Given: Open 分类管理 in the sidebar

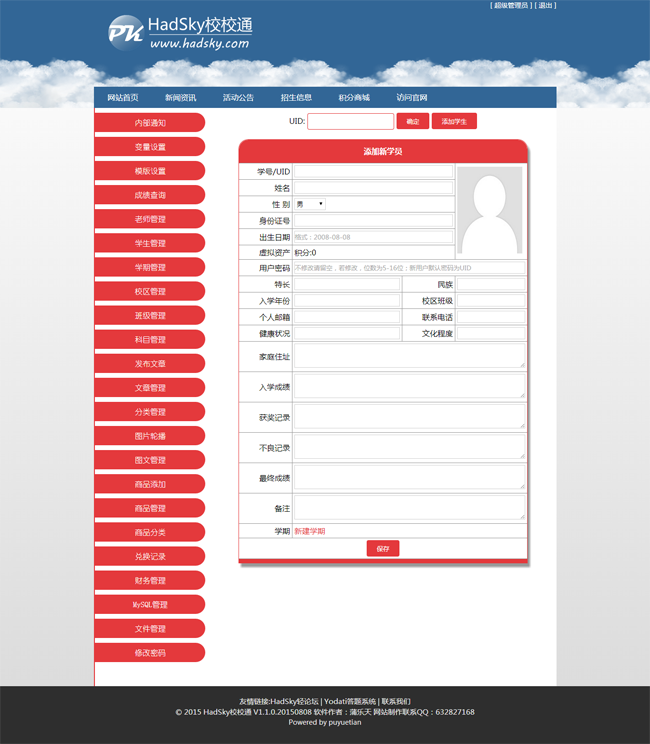Looking at the screenshot, I should point(150,412).
